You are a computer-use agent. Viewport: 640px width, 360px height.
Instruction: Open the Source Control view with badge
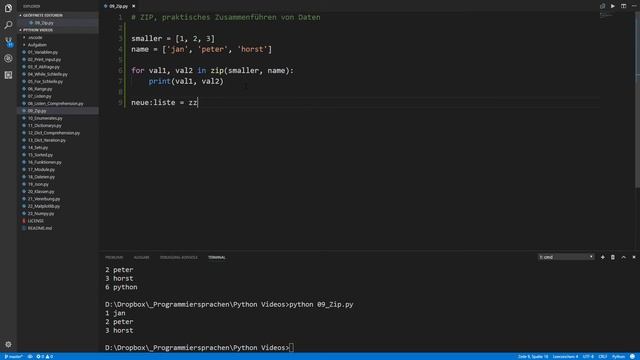point(8,42)
